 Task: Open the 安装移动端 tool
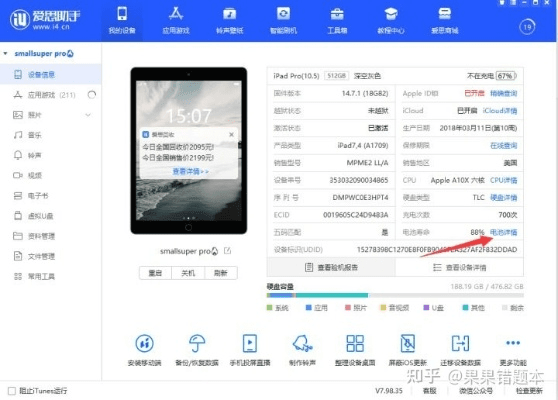click(x=144, y=350)
